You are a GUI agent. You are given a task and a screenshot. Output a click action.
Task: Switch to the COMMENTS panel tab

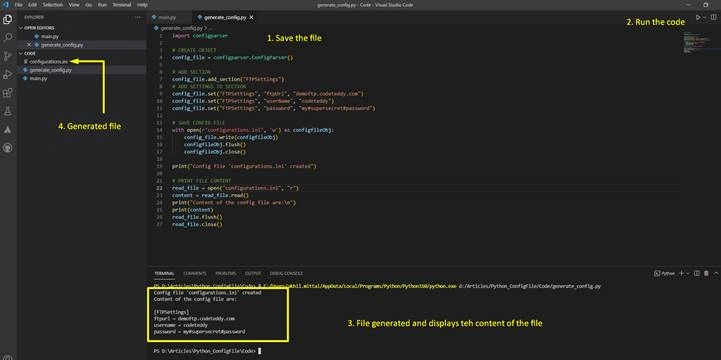(195, 273)
